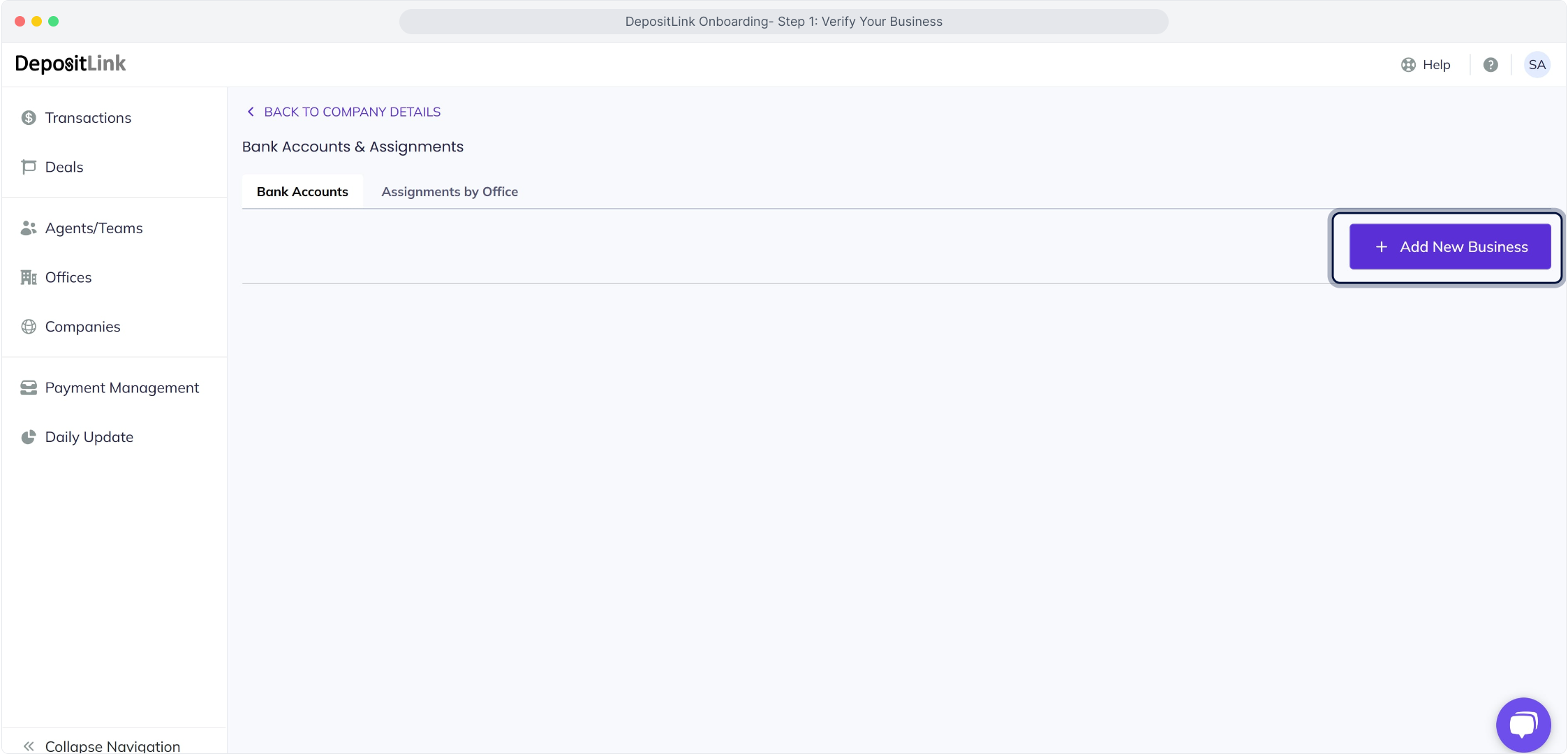Viewport: 1568px width, 754px height.
Task: Click the Payment Management icon
Action: [29, 387]
